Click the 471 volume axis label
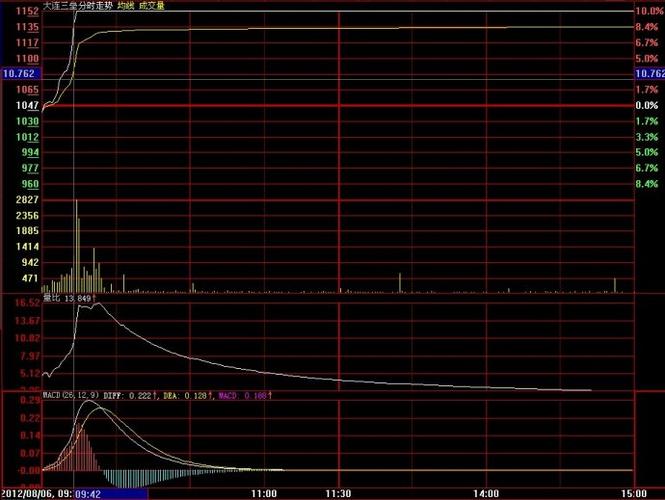665x500 pixels. pos(30,278)
